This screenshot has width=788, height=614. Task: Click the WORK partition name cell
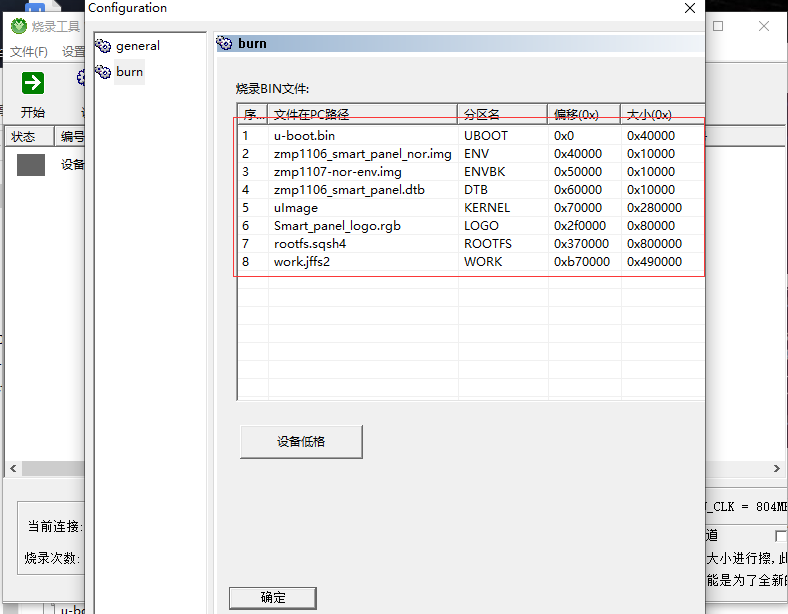(x=483, y=262)
